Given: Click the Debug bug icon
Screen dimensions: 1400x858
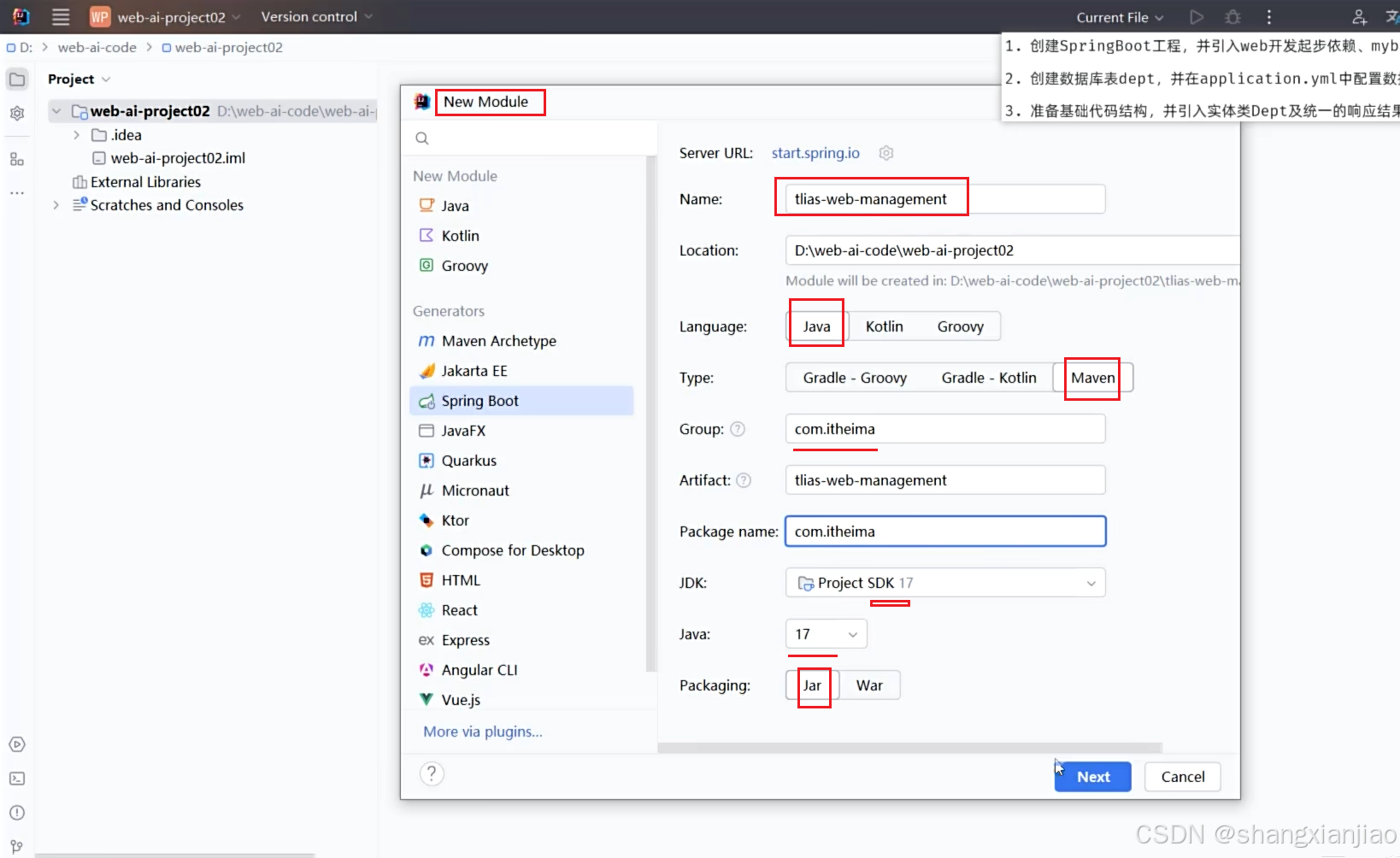Looking at the screenshot, I should click(1232, 17).
